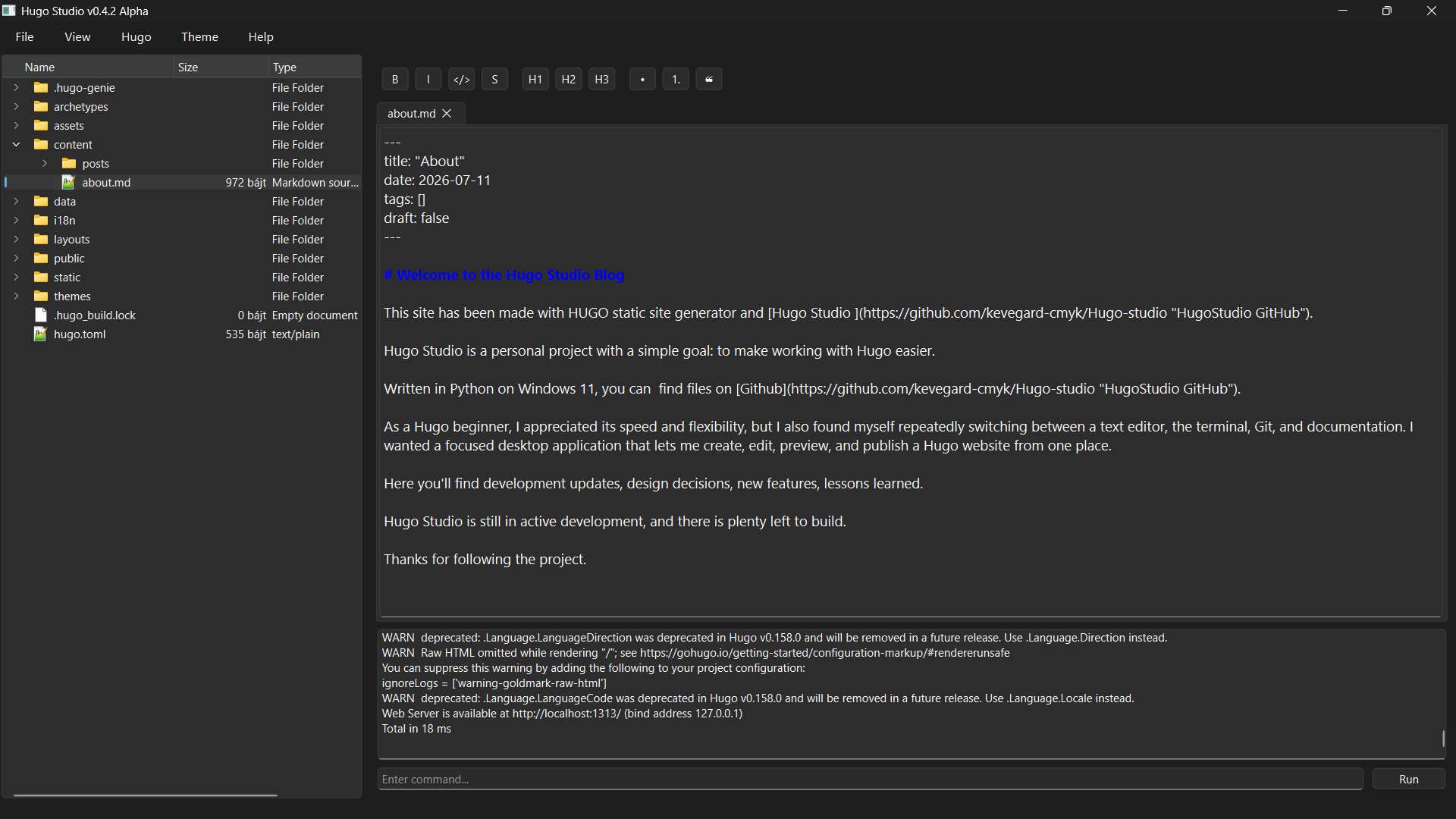Open the File menu

[24, 36]
